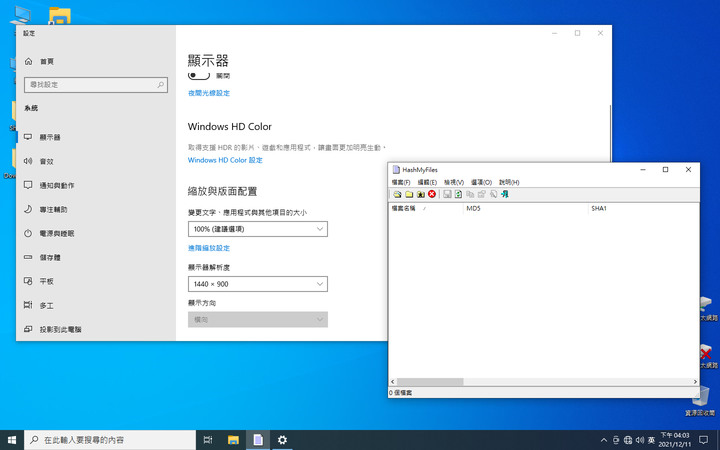
Task: Expand hidden system tray icons chevron
Action: click(x=603, y=440)
